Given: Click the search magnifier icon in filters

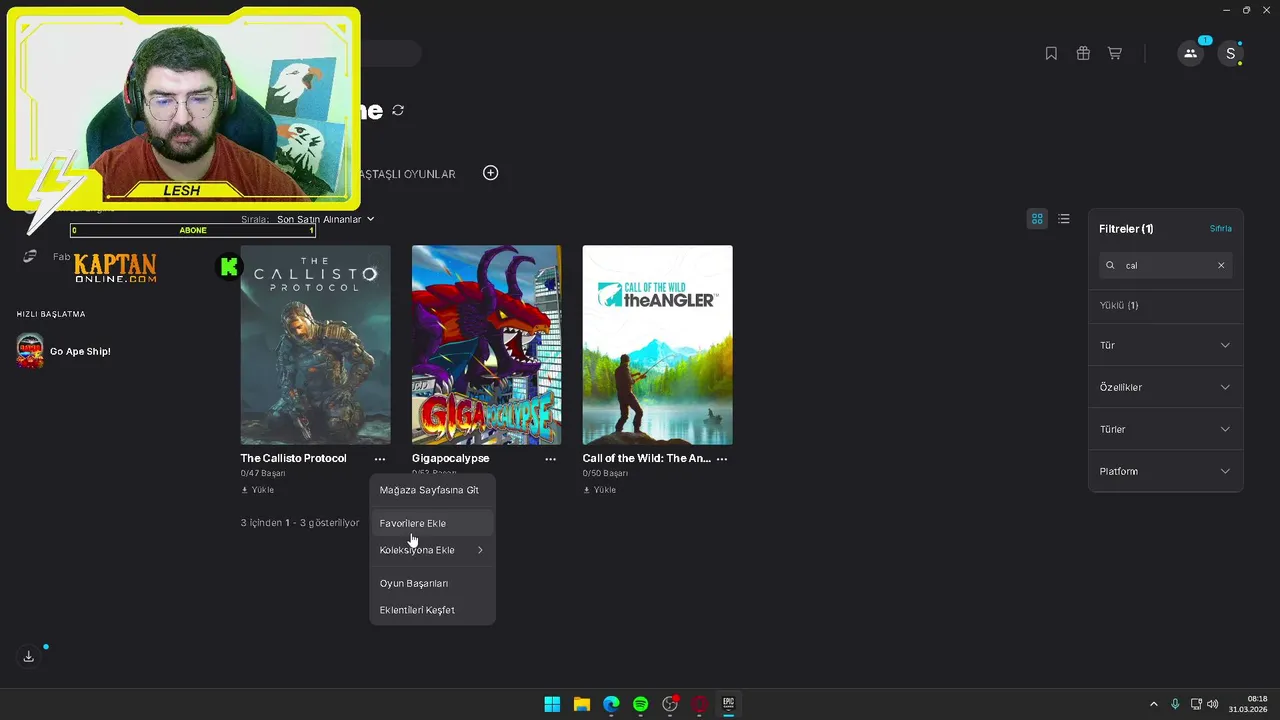Looking at the screenshot, I should (1110, 265).
